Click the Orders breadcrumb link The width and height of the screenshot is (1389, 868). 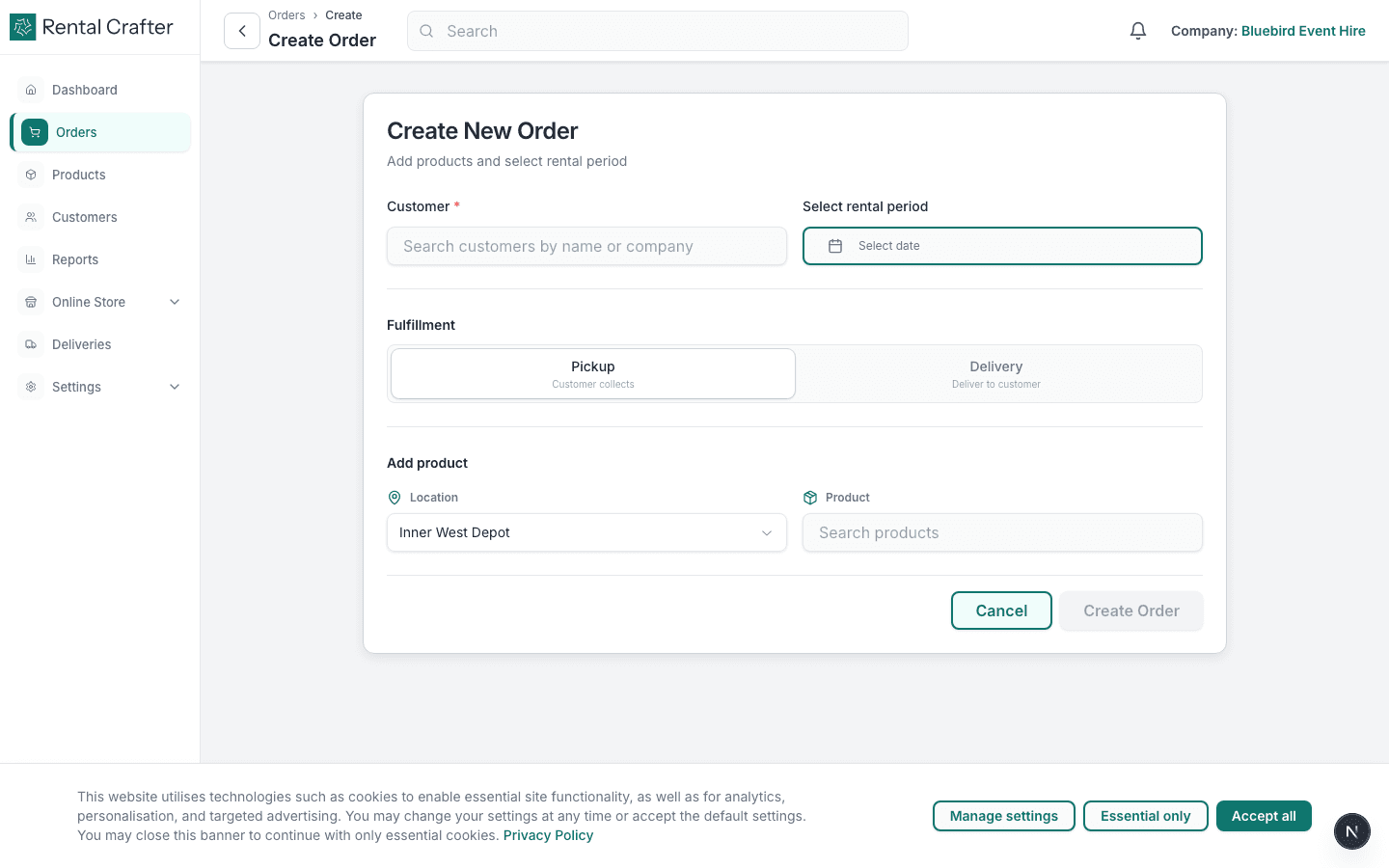point(286,15)
